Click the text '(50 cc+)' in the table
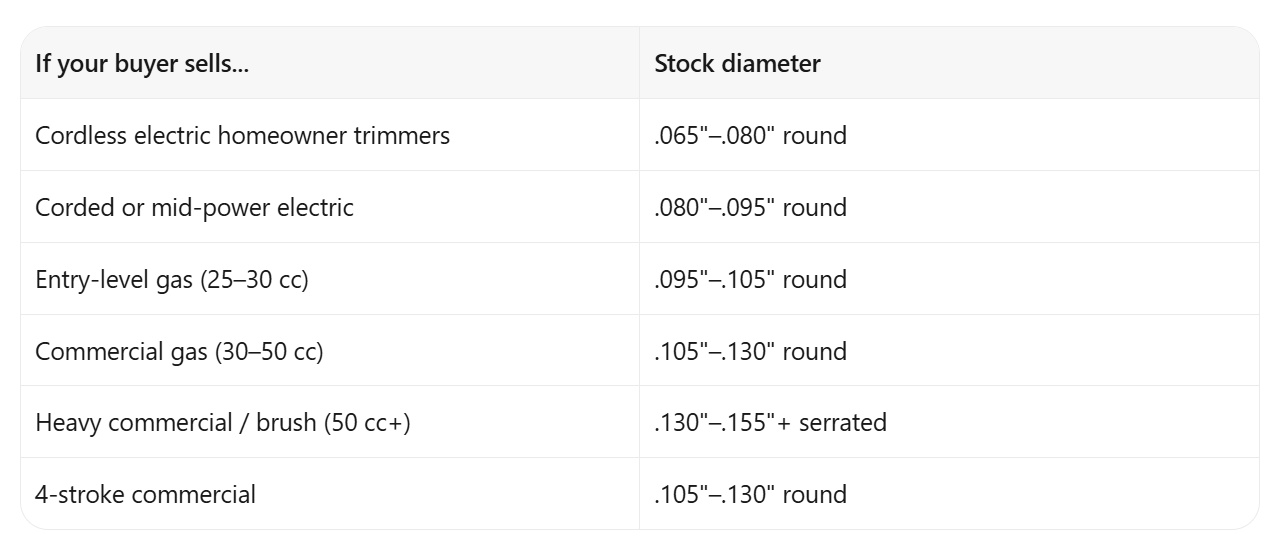This screenshot has height=547, width=1281. 367,423
